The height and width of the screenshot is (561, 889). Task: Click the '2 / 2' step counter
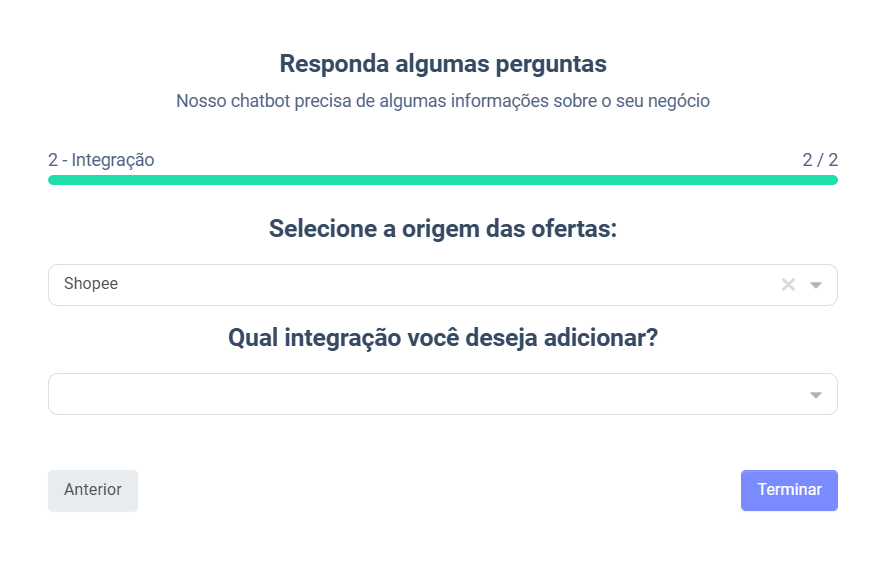pyautogui.click(x=820, y=160)
